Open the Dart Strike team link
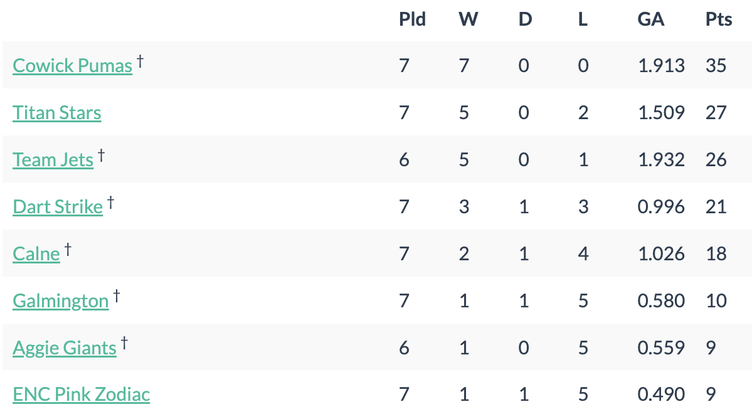752x419 pixels. (58, 207)
